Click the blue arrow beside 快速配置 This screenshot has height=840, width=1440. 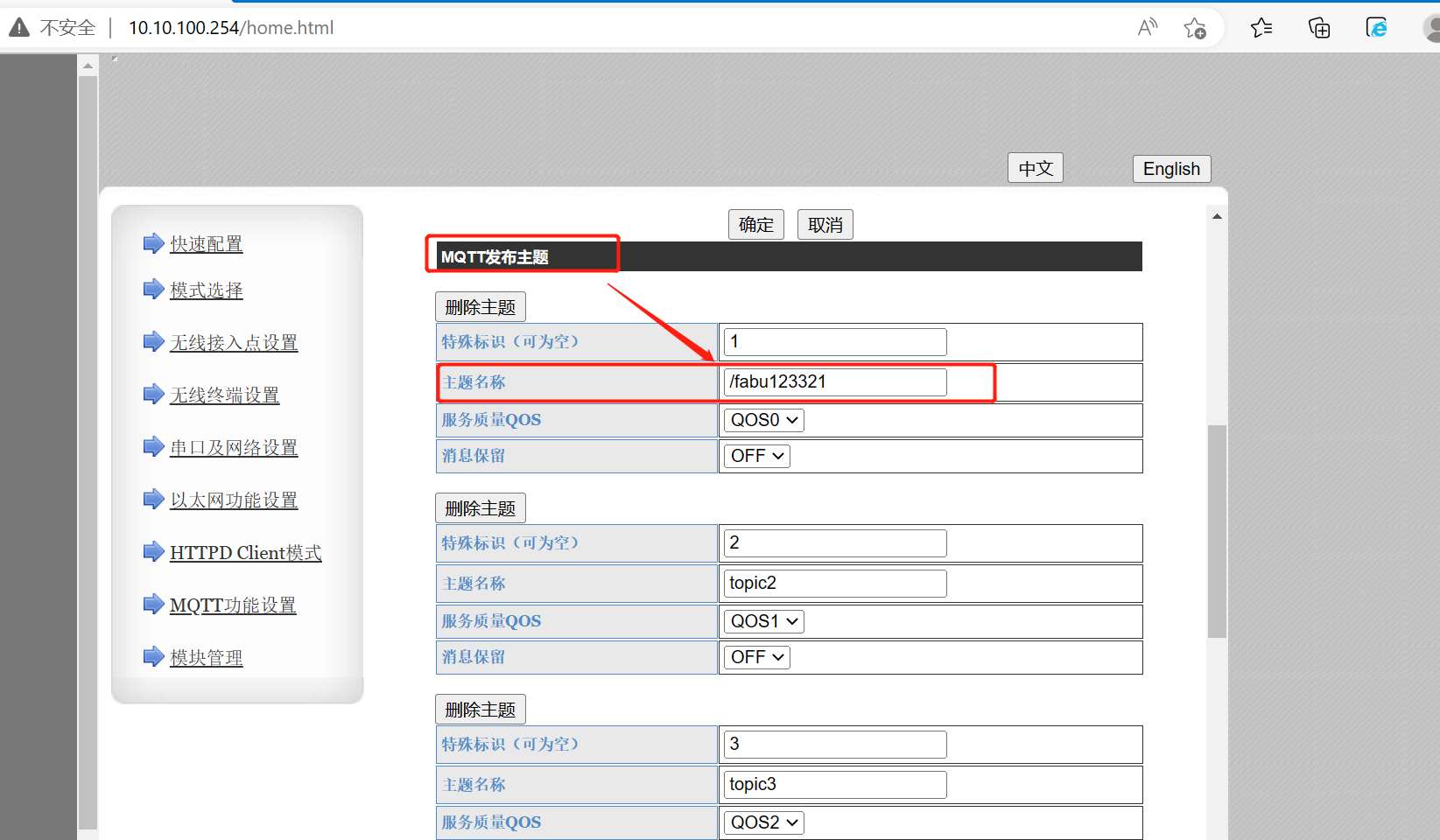coord(153,243)
